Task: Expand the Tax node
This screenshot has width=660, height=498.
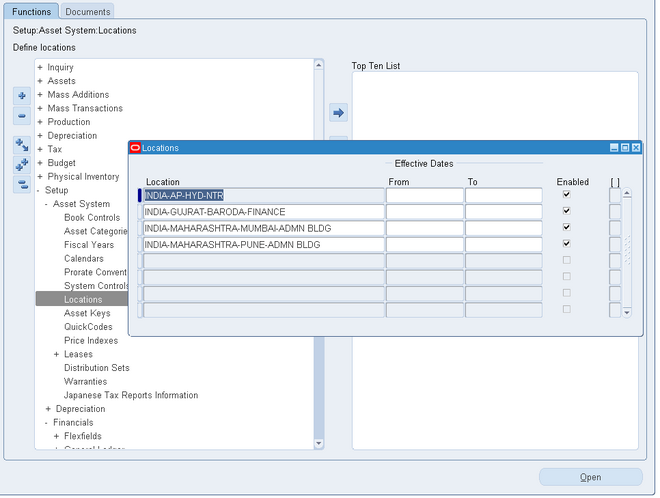Action: pos(40,149)
